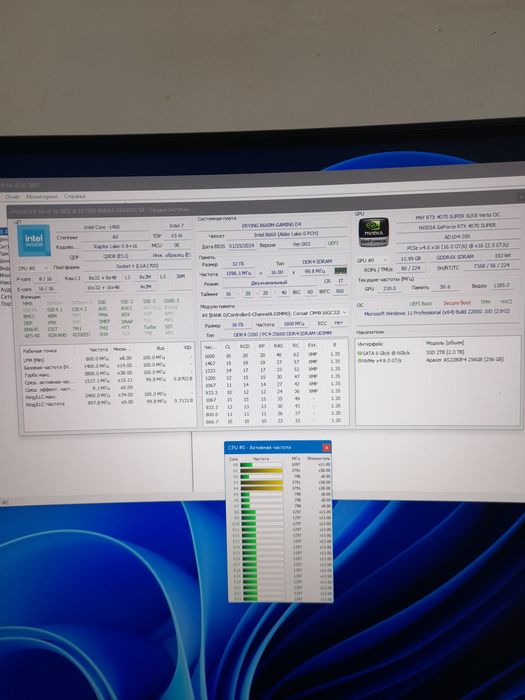Close the CPU #0 active frequency popup

(x=326, y=447)
